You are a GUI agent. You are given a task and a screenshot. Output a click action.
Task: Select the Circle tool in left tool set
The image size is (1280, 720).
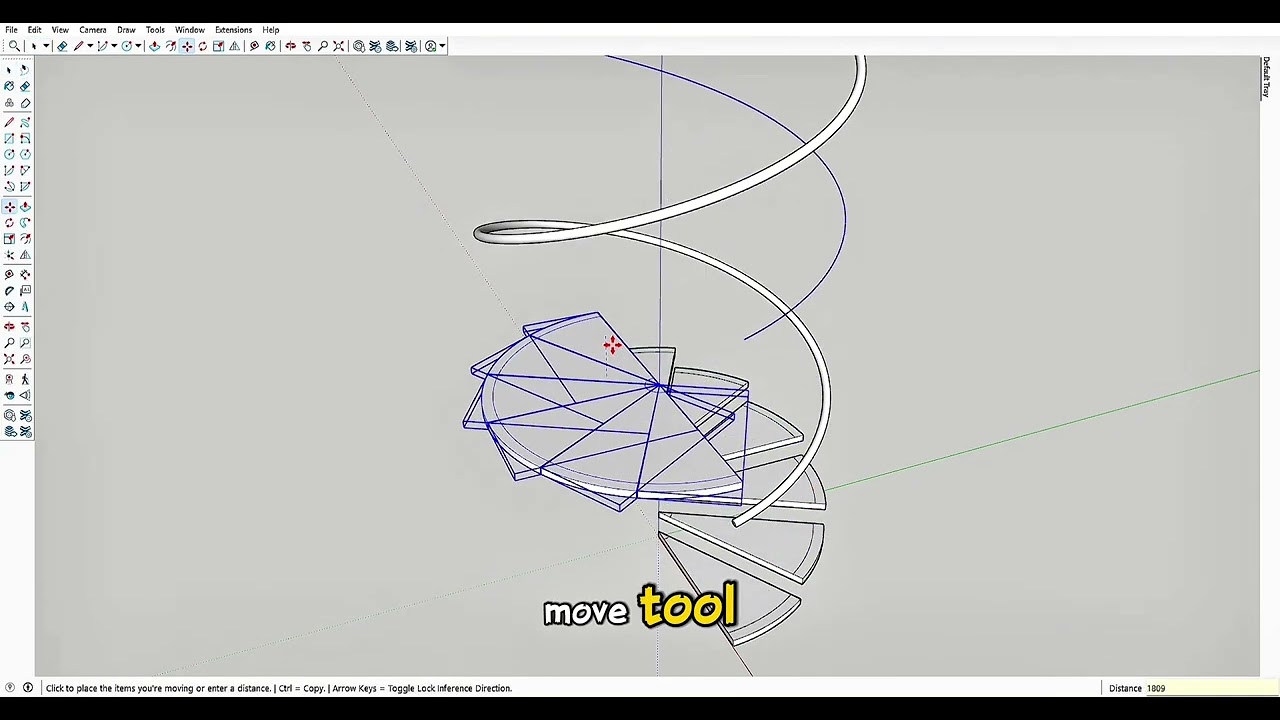(9, 155)
